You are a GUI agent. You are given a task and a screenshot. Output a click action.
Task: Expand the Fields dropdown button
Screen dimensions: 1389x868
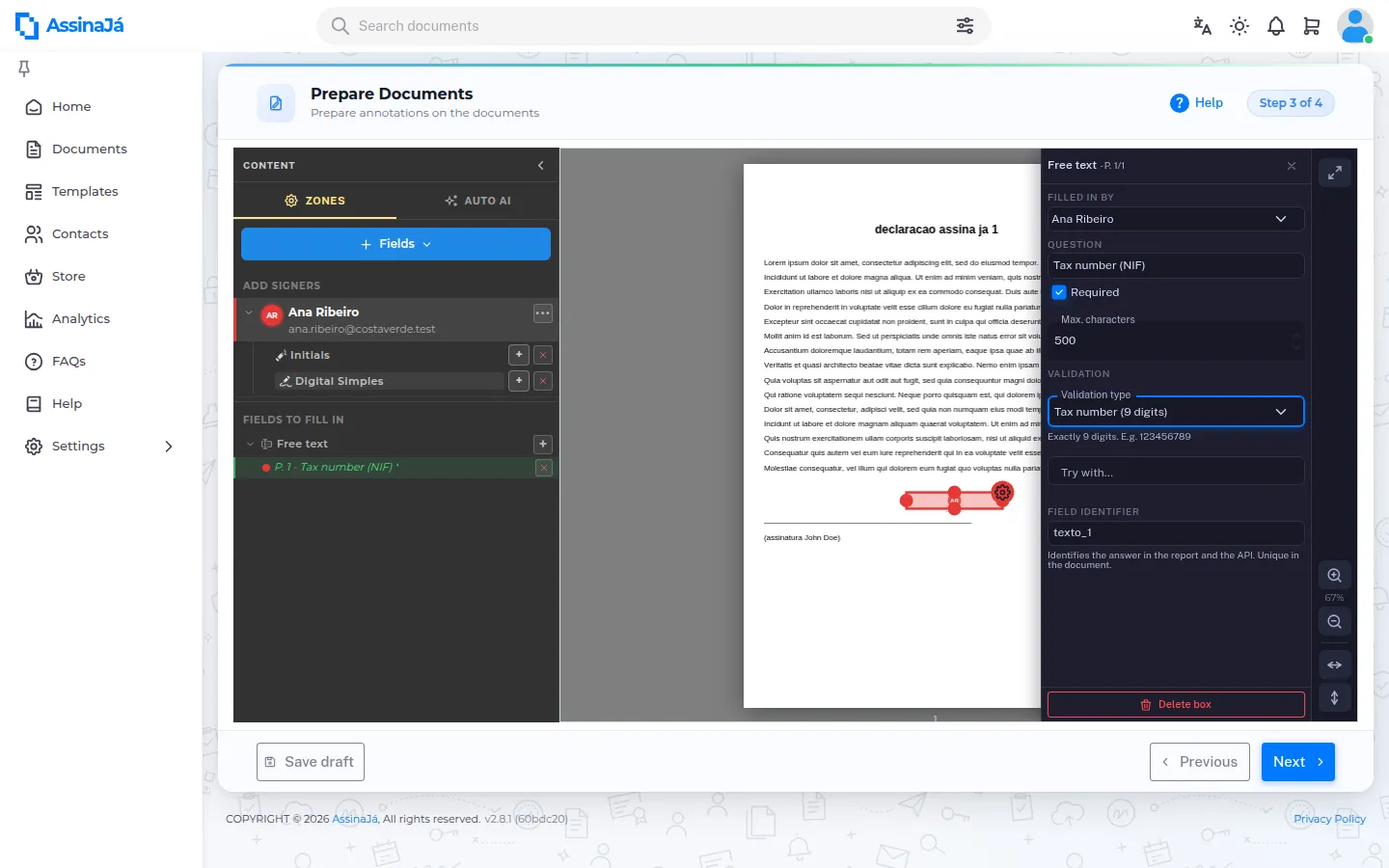pos(395,244)
